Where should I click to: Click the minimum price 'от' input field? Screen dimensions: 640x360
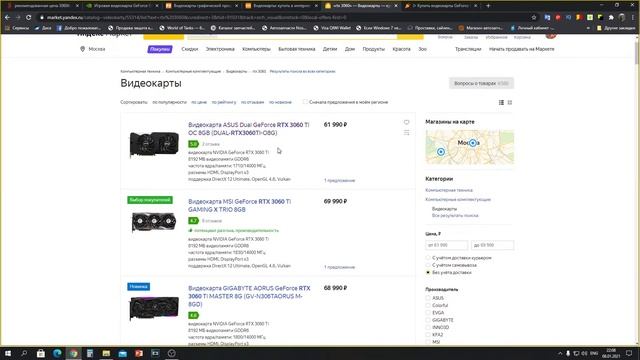pos(447,245)
